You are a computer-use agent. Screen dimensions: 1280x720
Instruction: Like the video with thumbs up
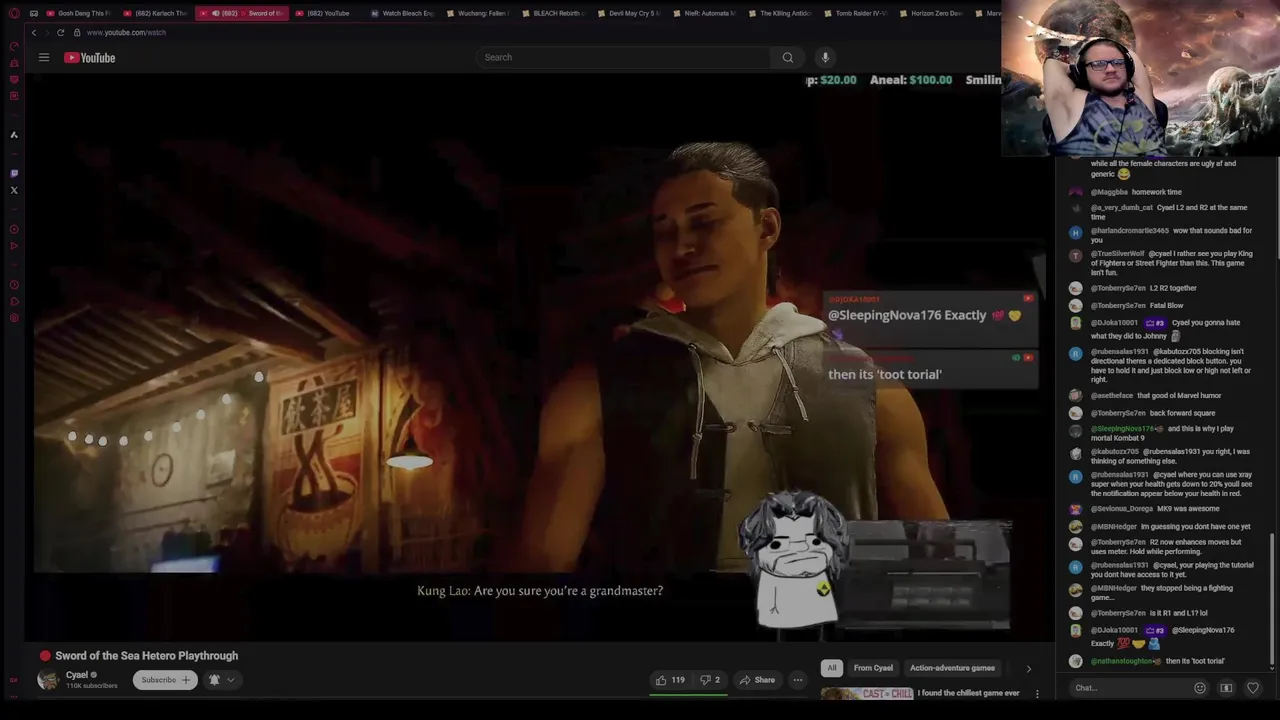[x=669, y=680]
